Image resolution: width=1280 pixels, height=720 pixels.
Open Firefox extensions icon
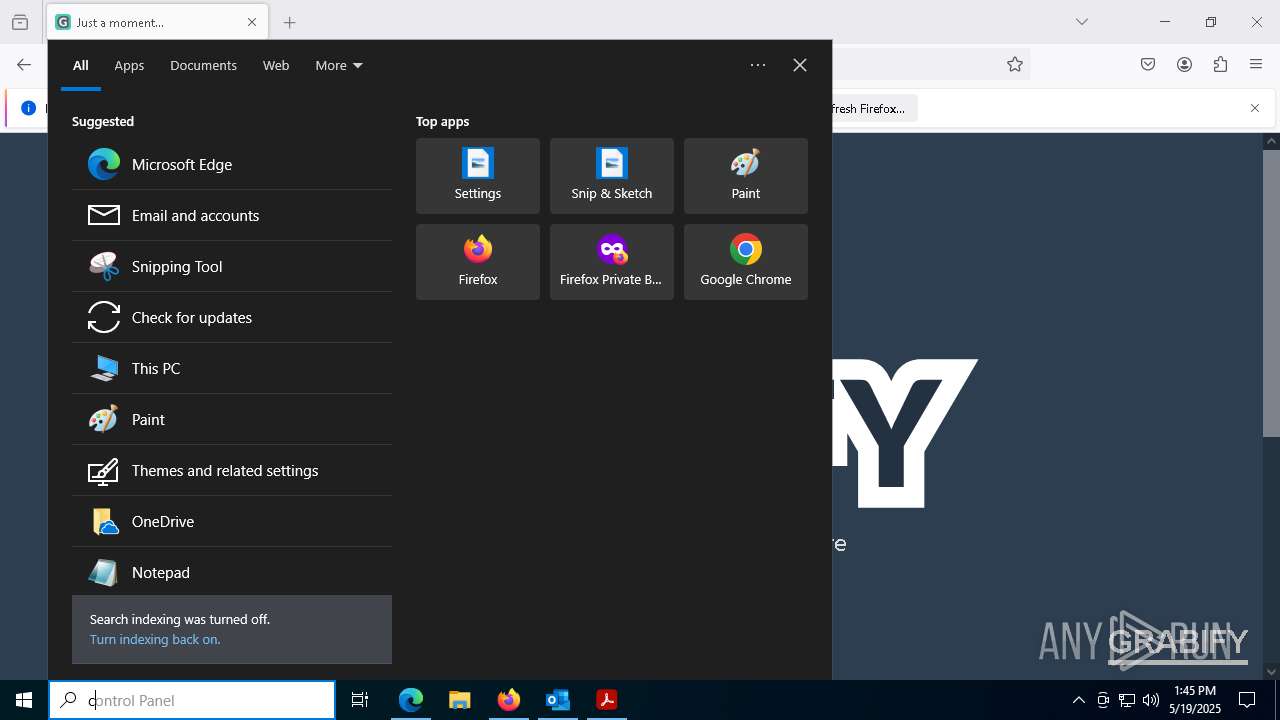coord(1220,64)
